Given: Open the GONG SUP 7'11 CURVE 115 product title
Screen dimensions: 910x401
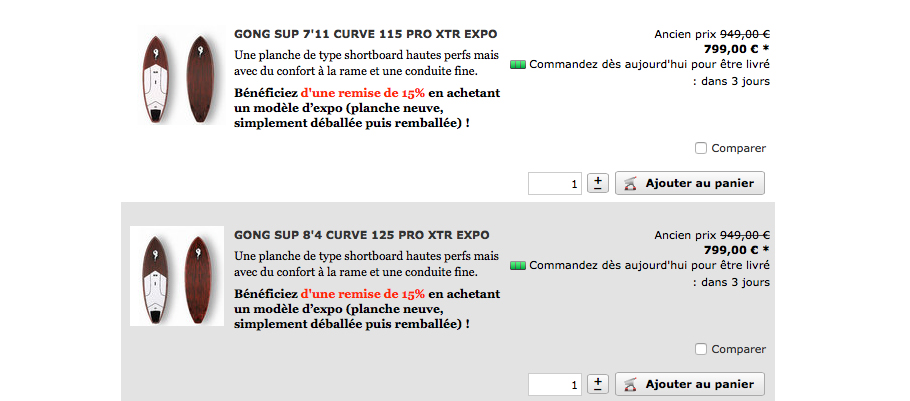Looking at the screenshot, I should [x=365, y=34].
